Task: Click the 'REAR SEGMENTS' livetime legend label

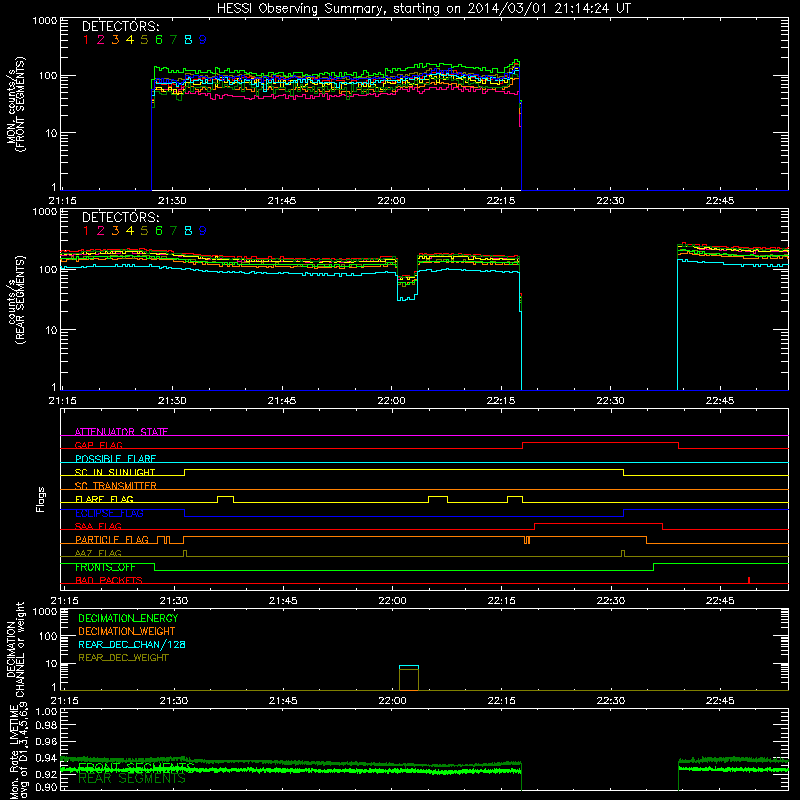Action: tap(132, 778)
